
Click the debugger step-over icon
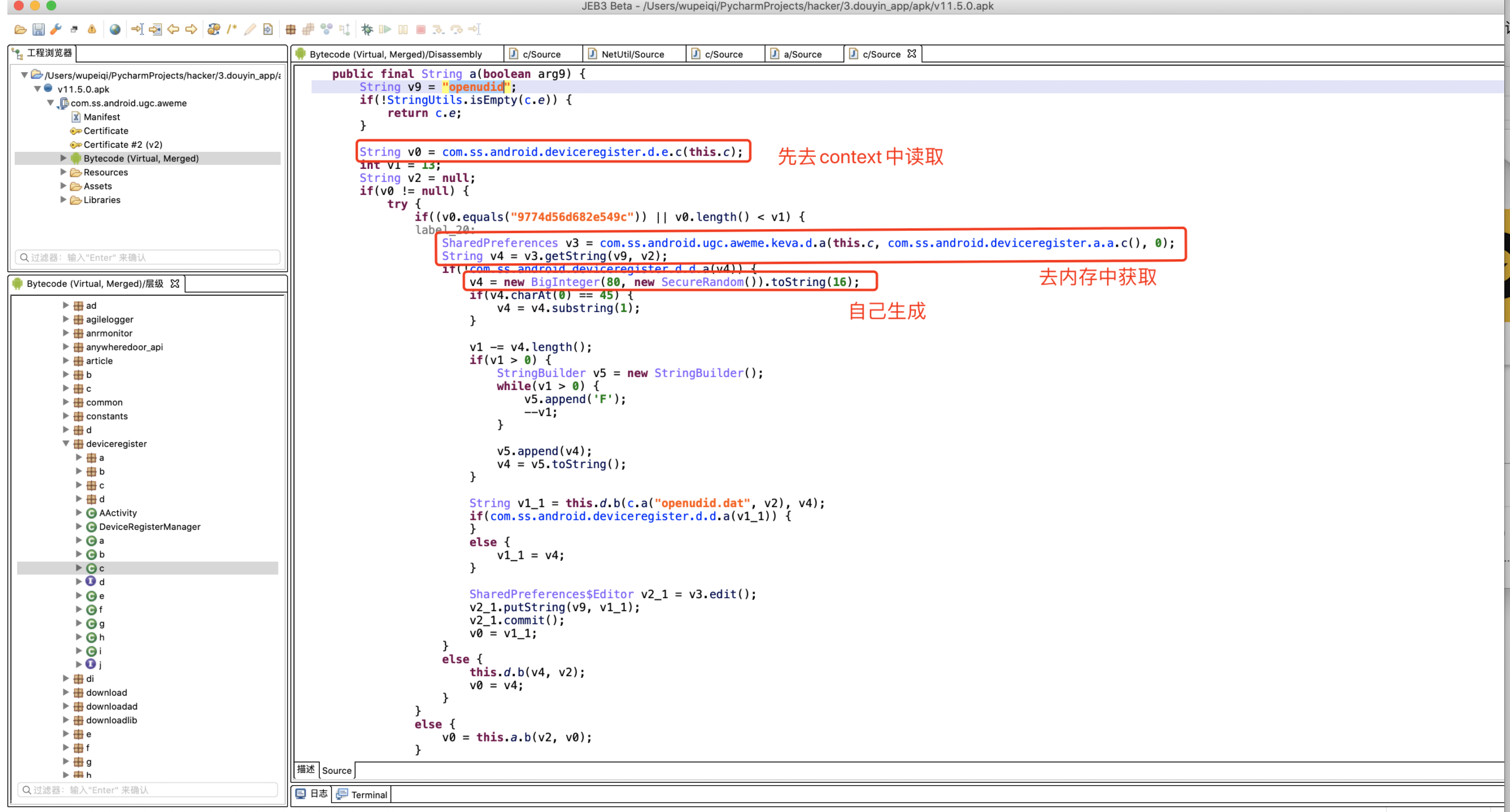(x=457, y=30)
